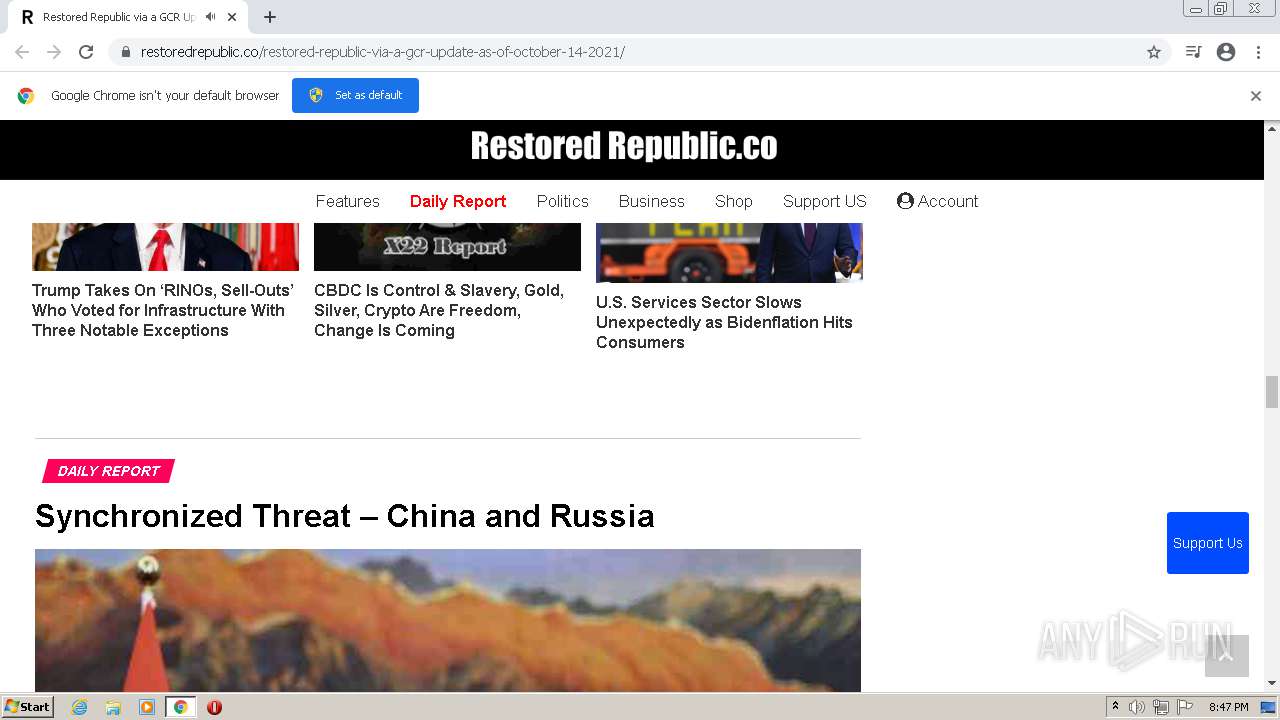Viewport: 1280px width, 720px height.
Task: Open the taskbar clock showing 8:47 PM
Action: coord(1229,707)
